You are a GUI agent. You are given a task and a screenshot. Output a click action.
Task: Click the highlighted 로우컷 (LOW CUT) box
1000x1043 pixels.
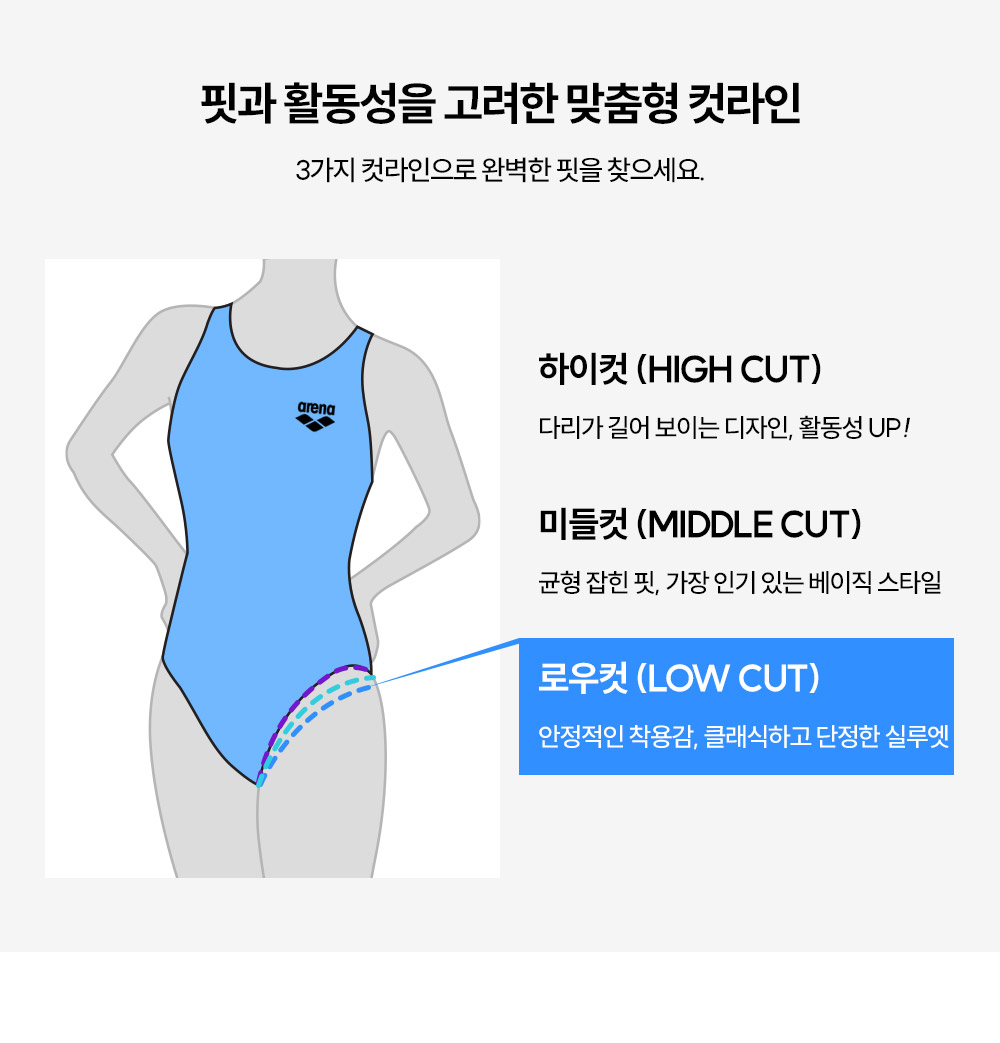[736, 706]
